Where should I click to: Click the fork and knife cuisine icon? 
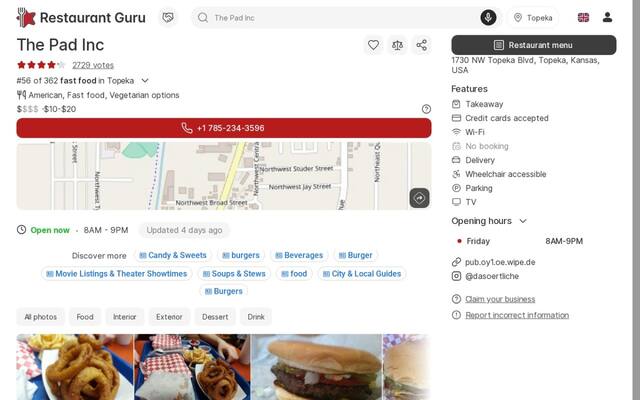(x=21, y=95)
